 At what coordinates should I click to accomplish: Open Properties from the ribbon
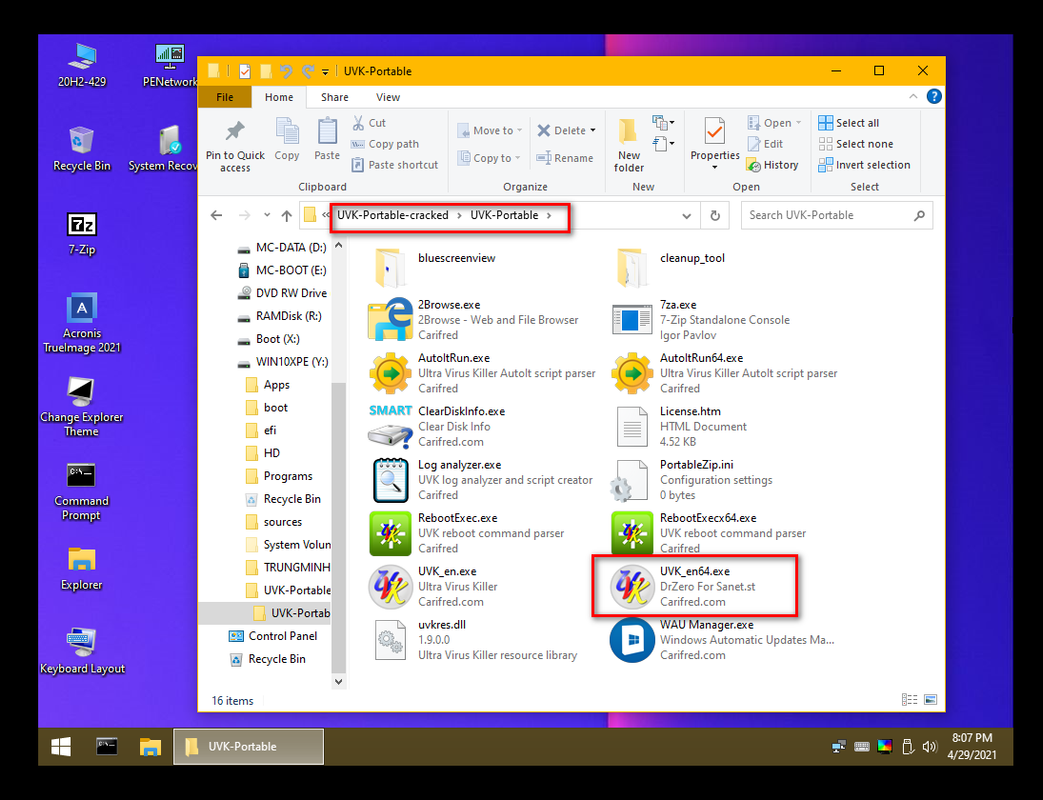[x=714, y=143]
